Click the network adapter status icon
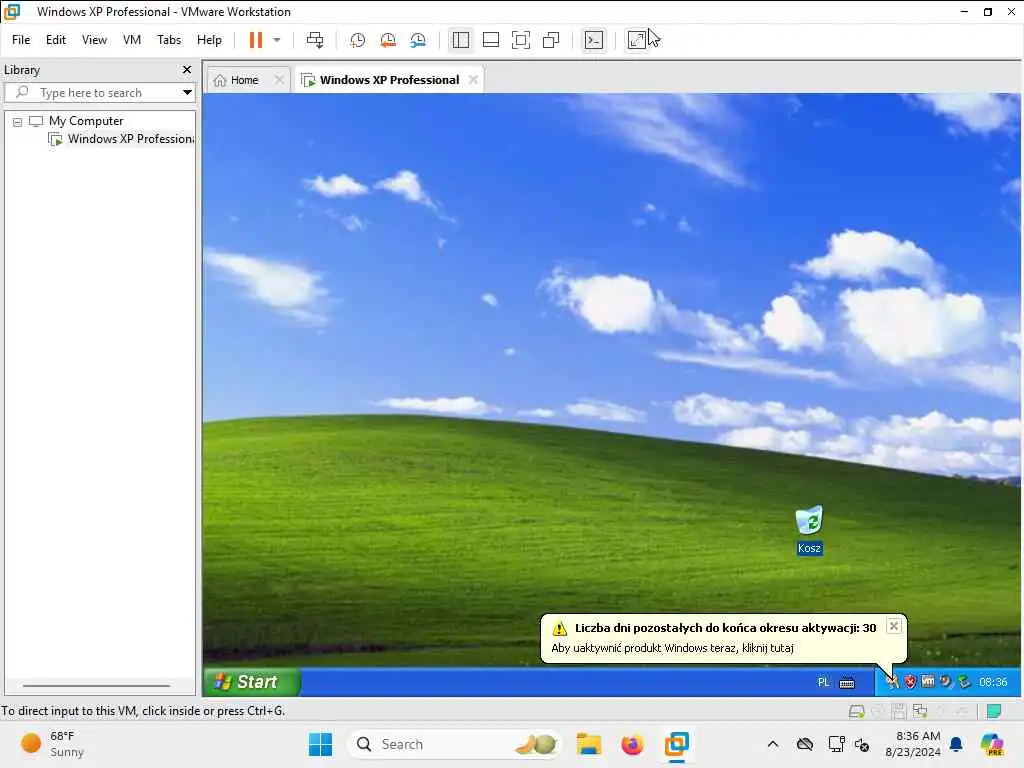1024x768 pixels. click(920, 711)
